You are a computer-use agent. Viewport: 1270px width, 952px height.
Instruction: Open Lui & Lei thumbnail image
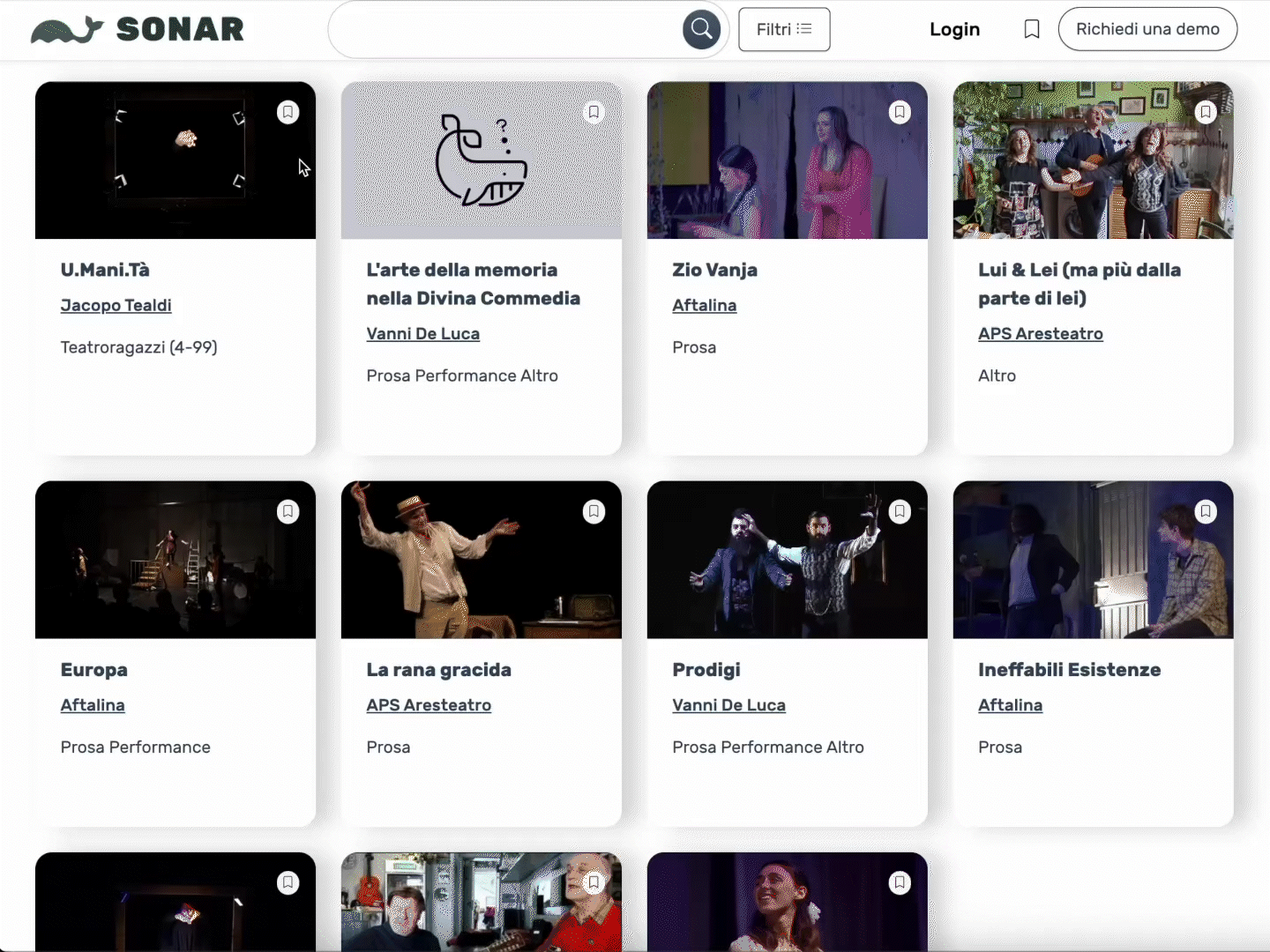point(1094,160)
